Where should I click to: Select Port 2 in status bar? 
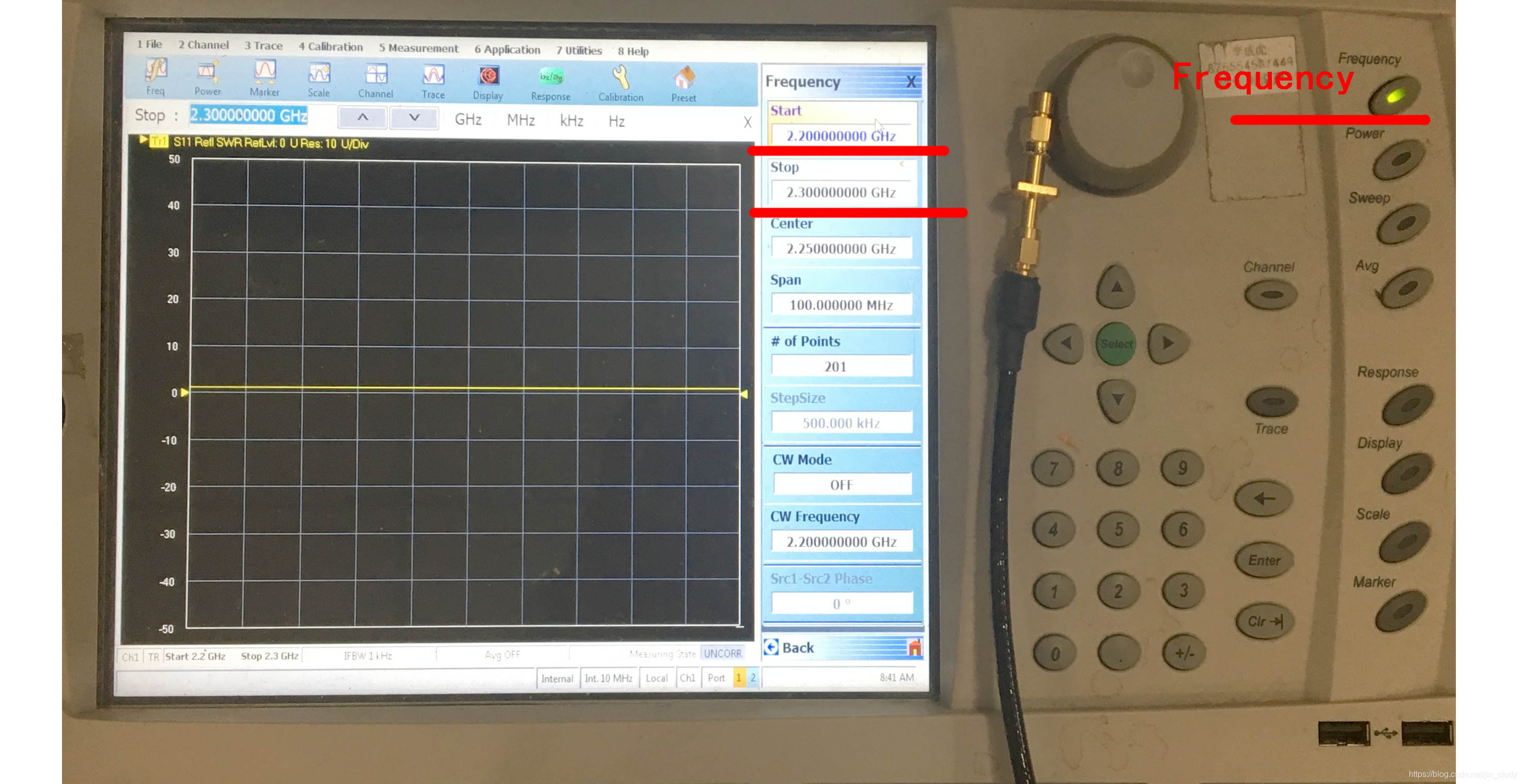753,678
